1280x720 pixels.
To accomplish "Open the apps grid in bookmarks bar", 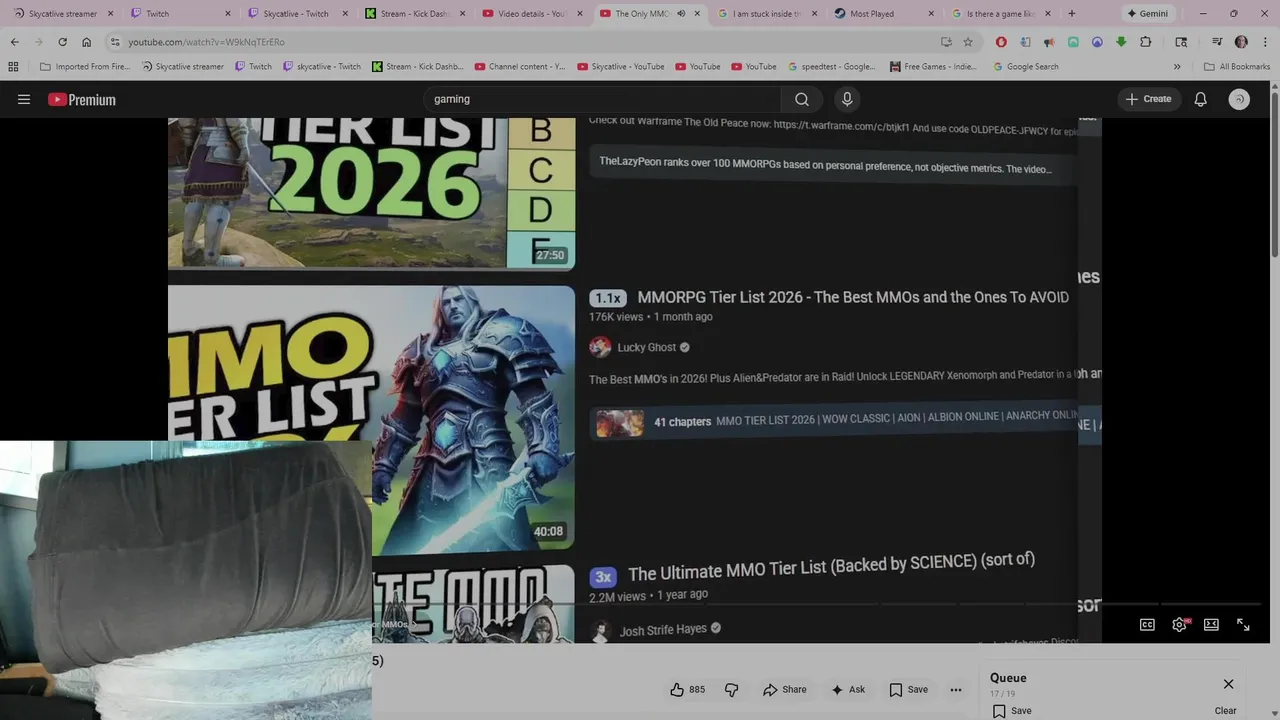I will pos(13,66).
